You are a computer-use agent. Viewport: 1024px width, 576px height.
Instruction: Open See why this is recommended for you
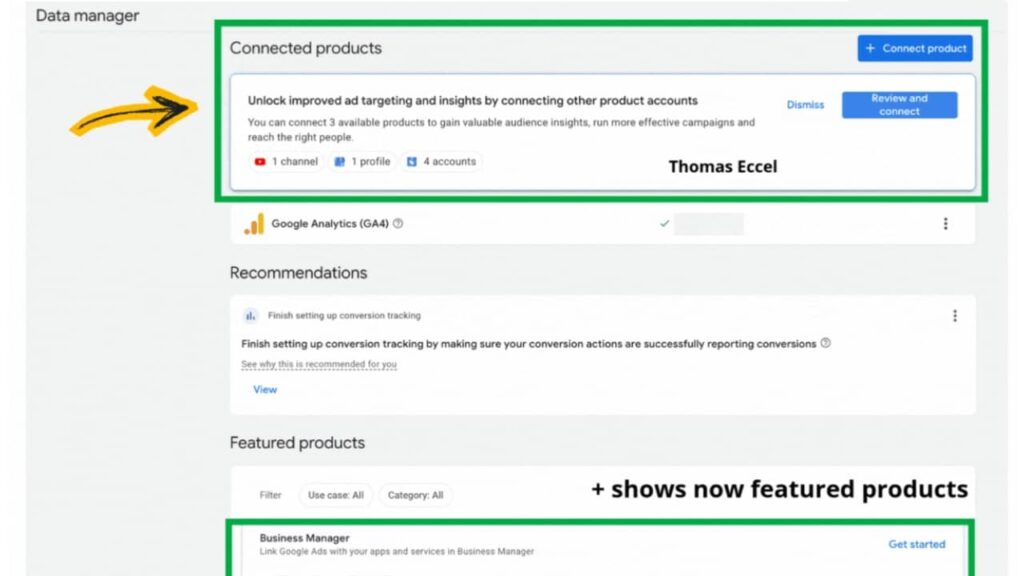(318, 364)
